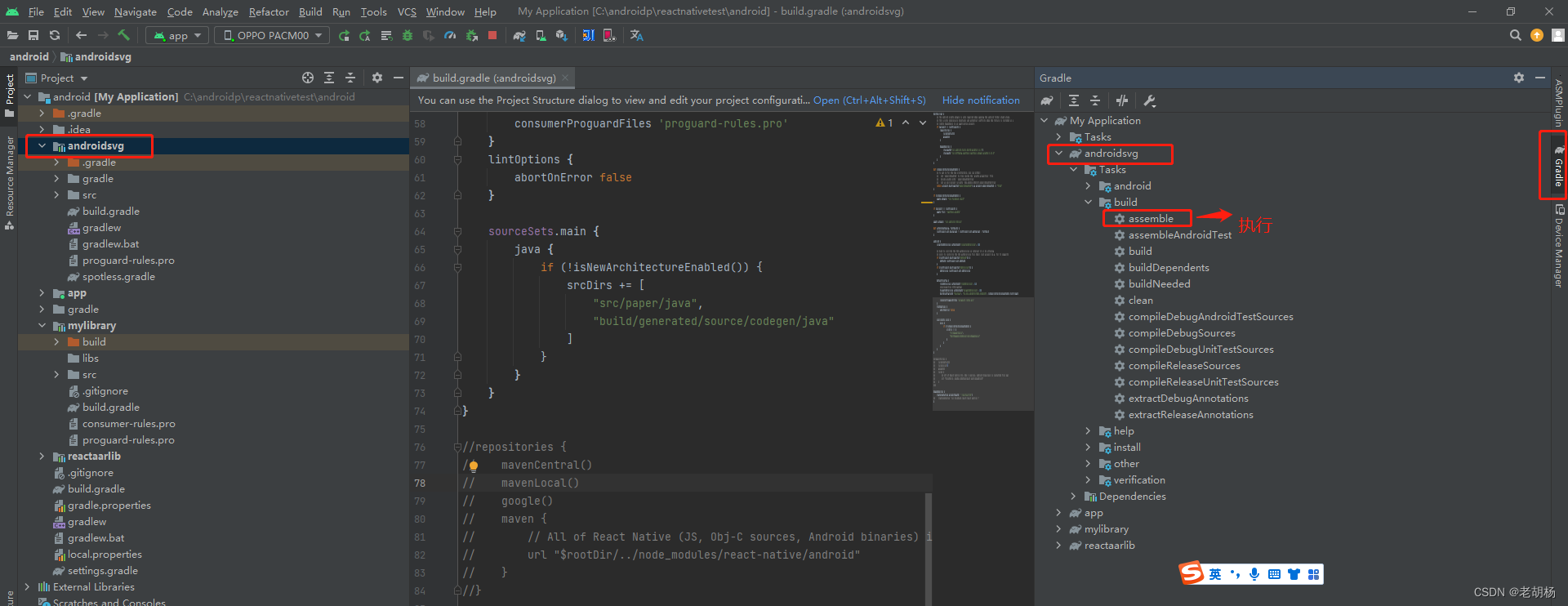Reload All Gradle Projects elephant icon
This screenshot has width=1568, height=606.
1047,100
